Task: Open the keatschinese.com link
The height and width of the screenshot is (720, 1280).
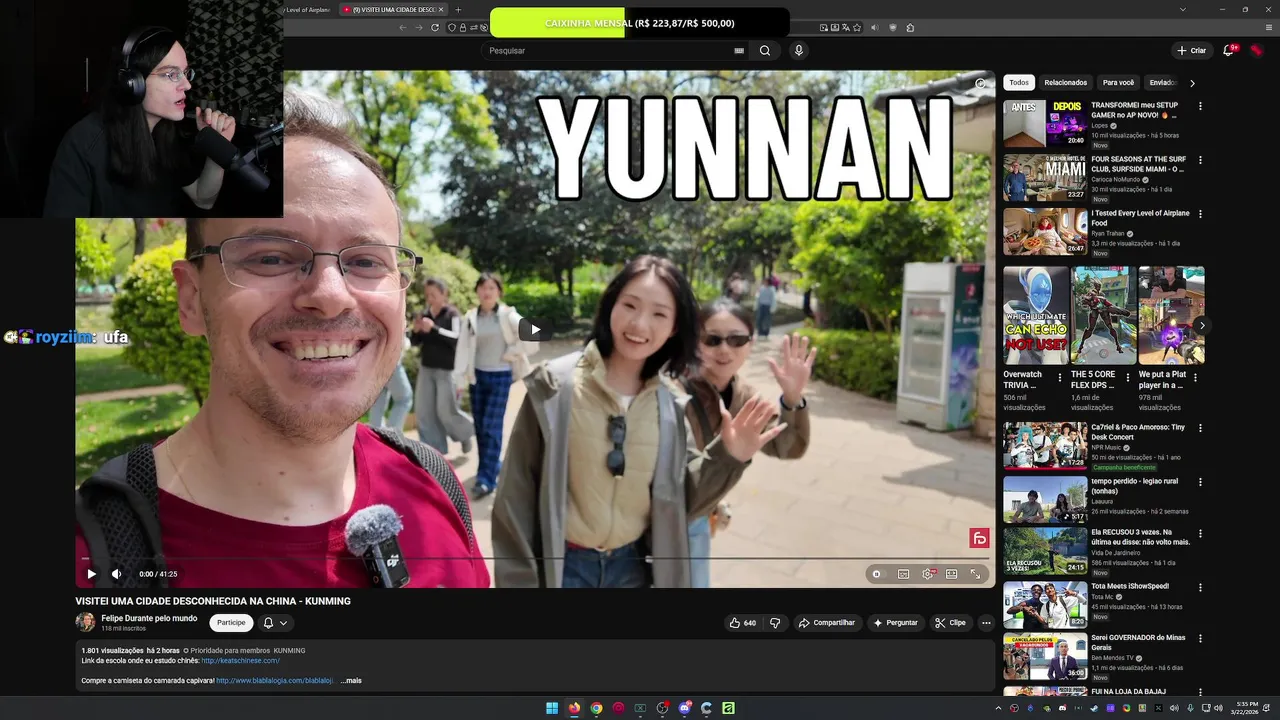Action: [240, 661]
